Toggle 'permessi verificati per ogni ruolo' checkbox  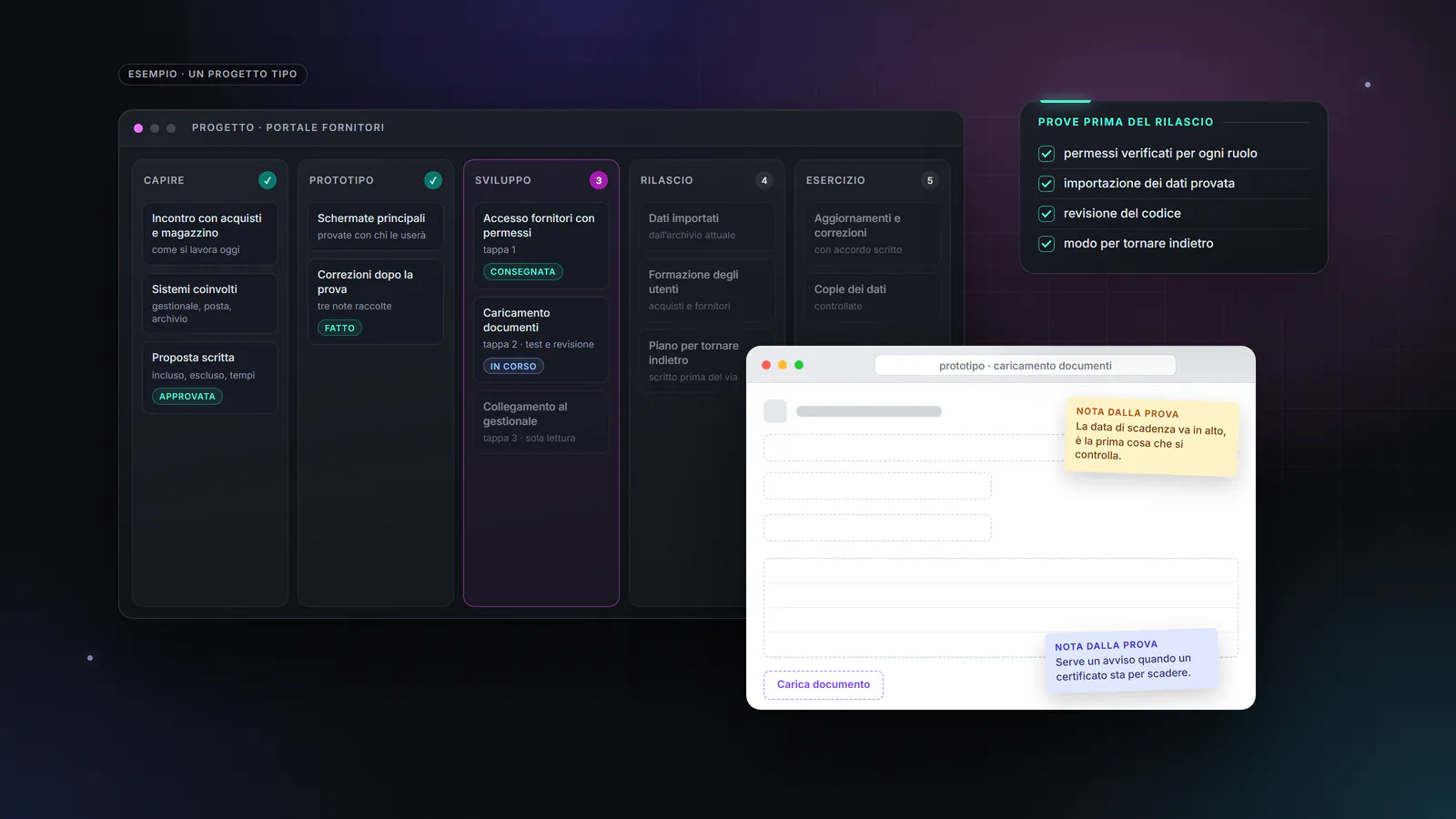[x=1046, y=154]
